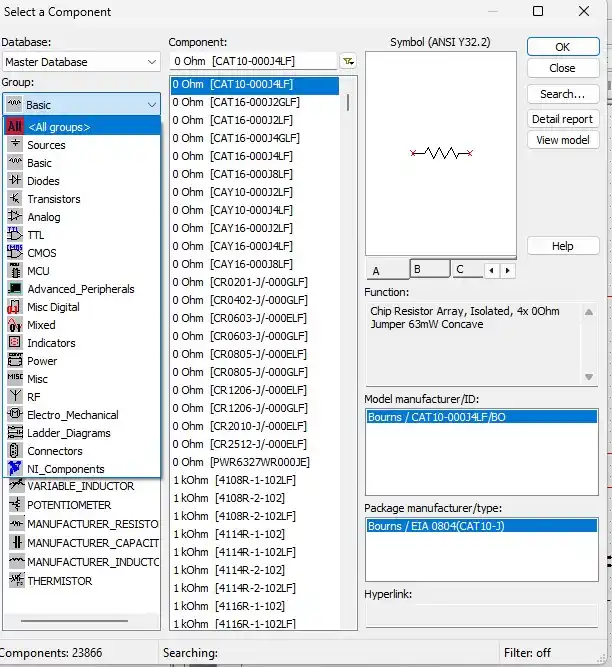612x667 pixels.
Task: Select component 0 Ohm [CAY10-000J4LF]
Action: pos(255,210)
